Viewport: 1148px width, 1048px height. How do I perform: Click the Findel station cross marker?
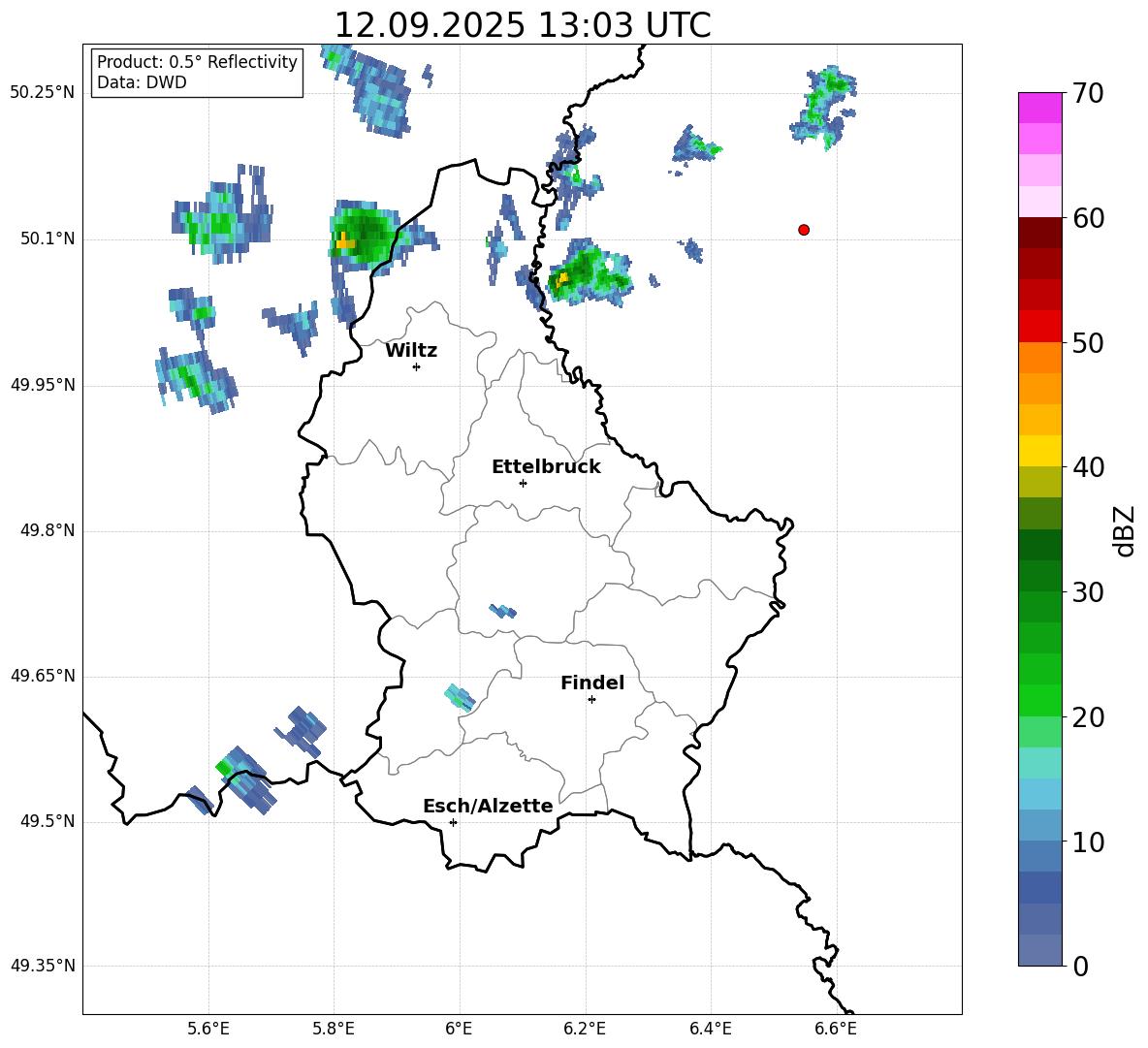(591, 699)
